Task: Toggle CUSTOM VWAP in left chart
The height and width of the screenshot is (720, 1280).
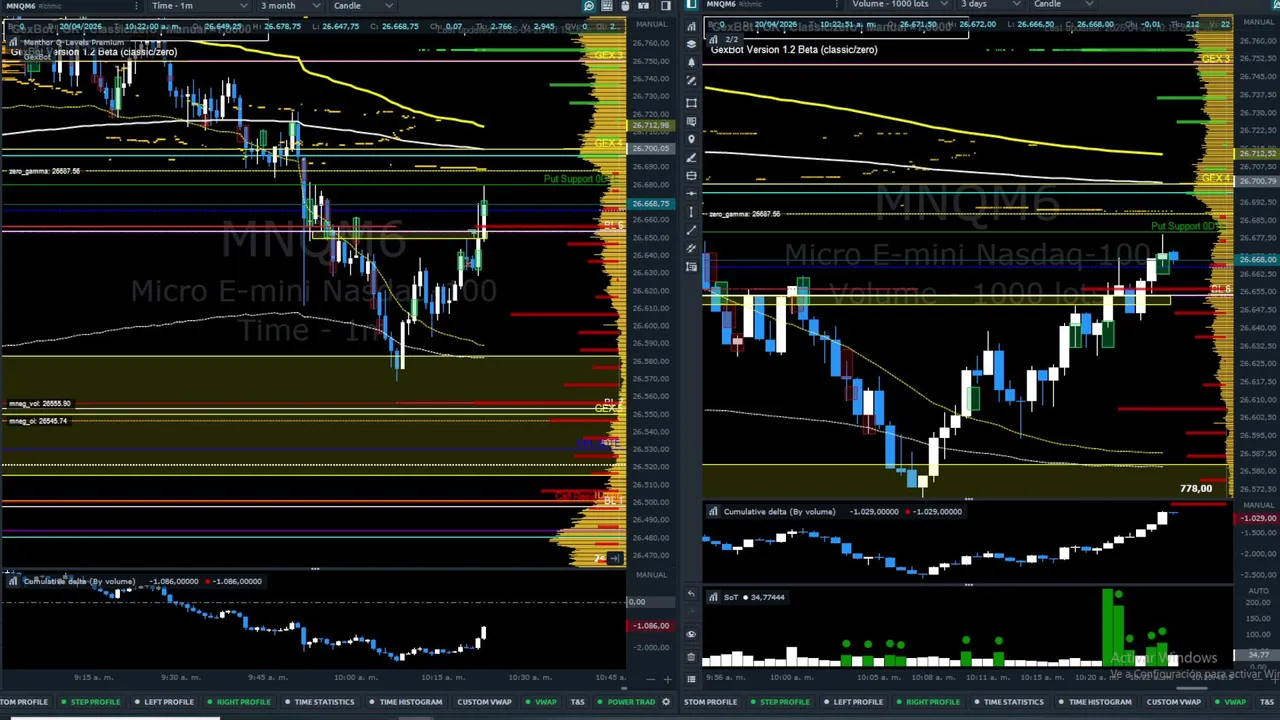Action: point(484,702)
